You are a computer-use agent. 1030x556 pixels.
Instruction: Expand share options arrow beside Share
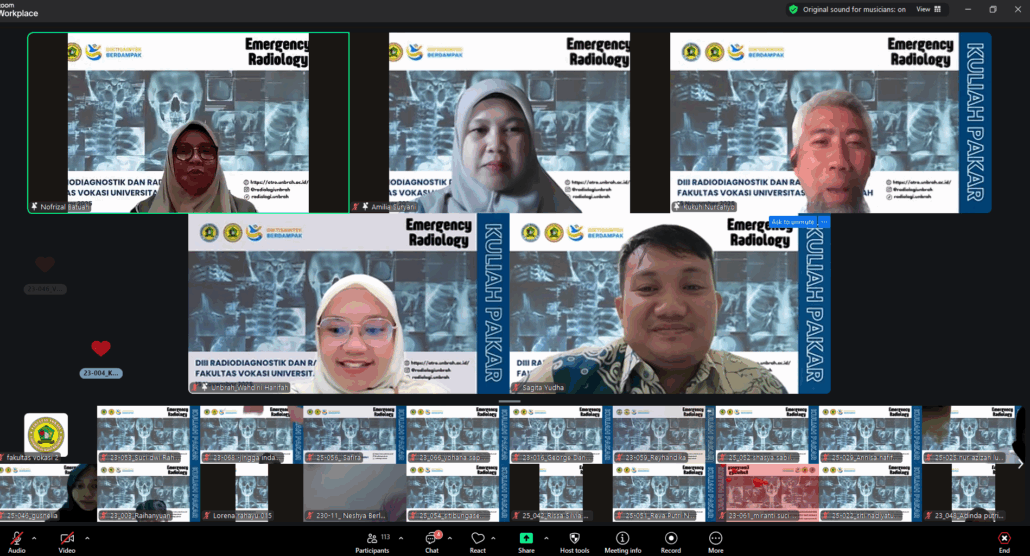point(545,538)
